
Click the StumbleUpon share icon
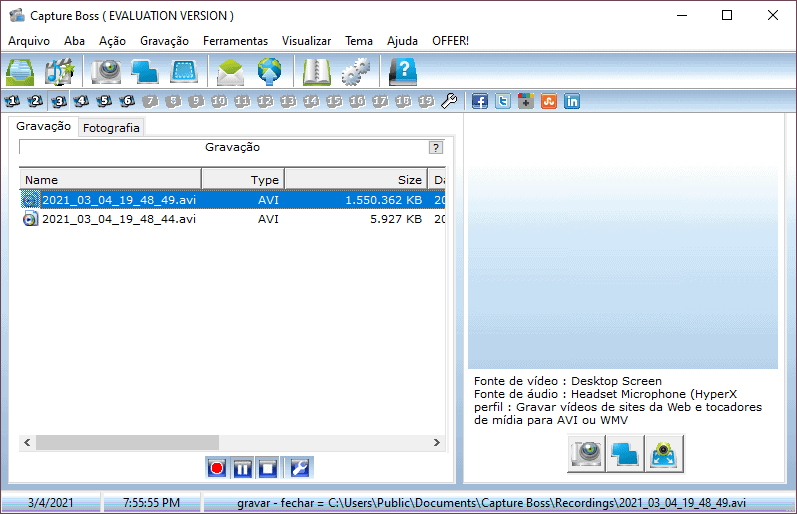coord(549,101)
